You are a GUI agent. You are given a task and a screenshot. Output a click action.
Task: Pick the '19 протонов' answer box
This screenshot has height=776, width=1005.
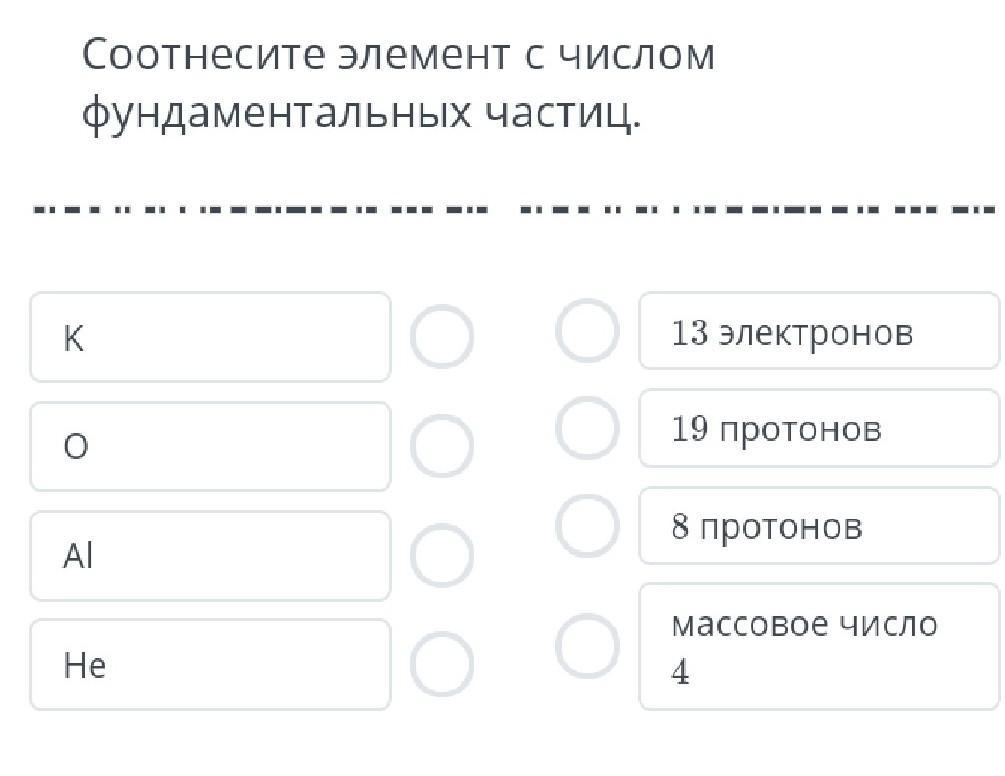click(x=818, y=428)
